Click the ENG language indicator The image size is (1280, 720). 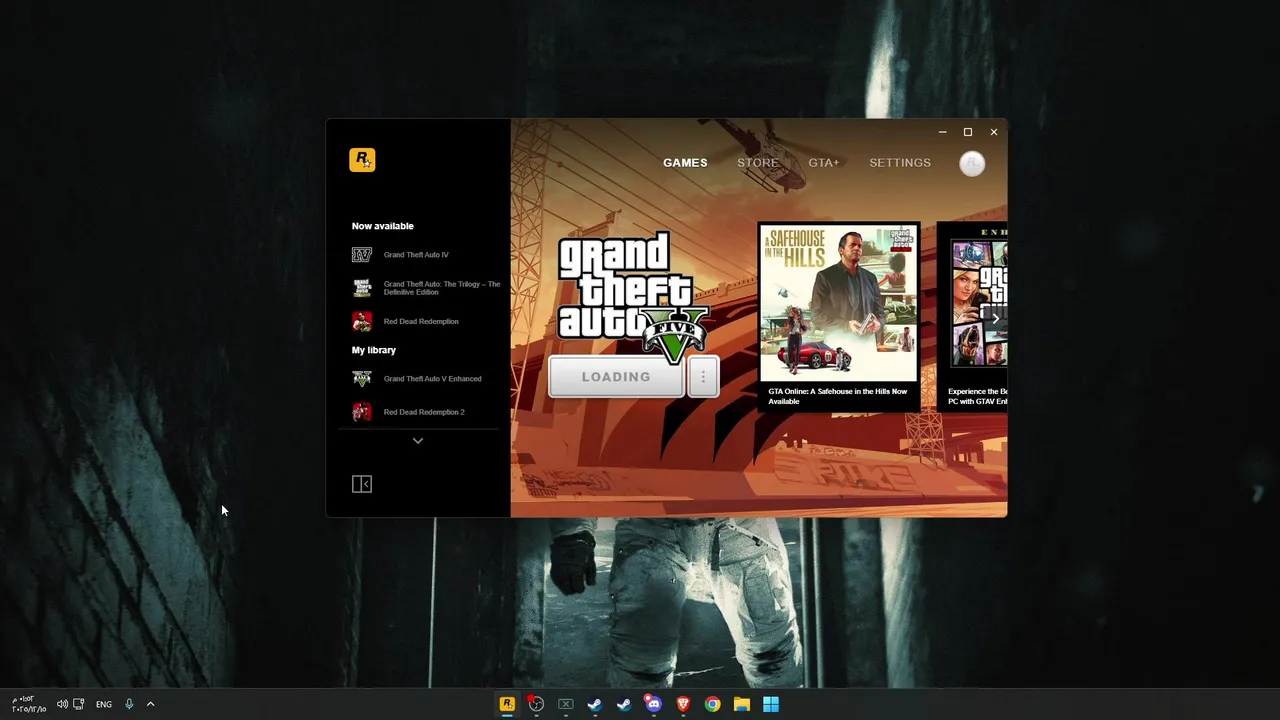point(104,704)
